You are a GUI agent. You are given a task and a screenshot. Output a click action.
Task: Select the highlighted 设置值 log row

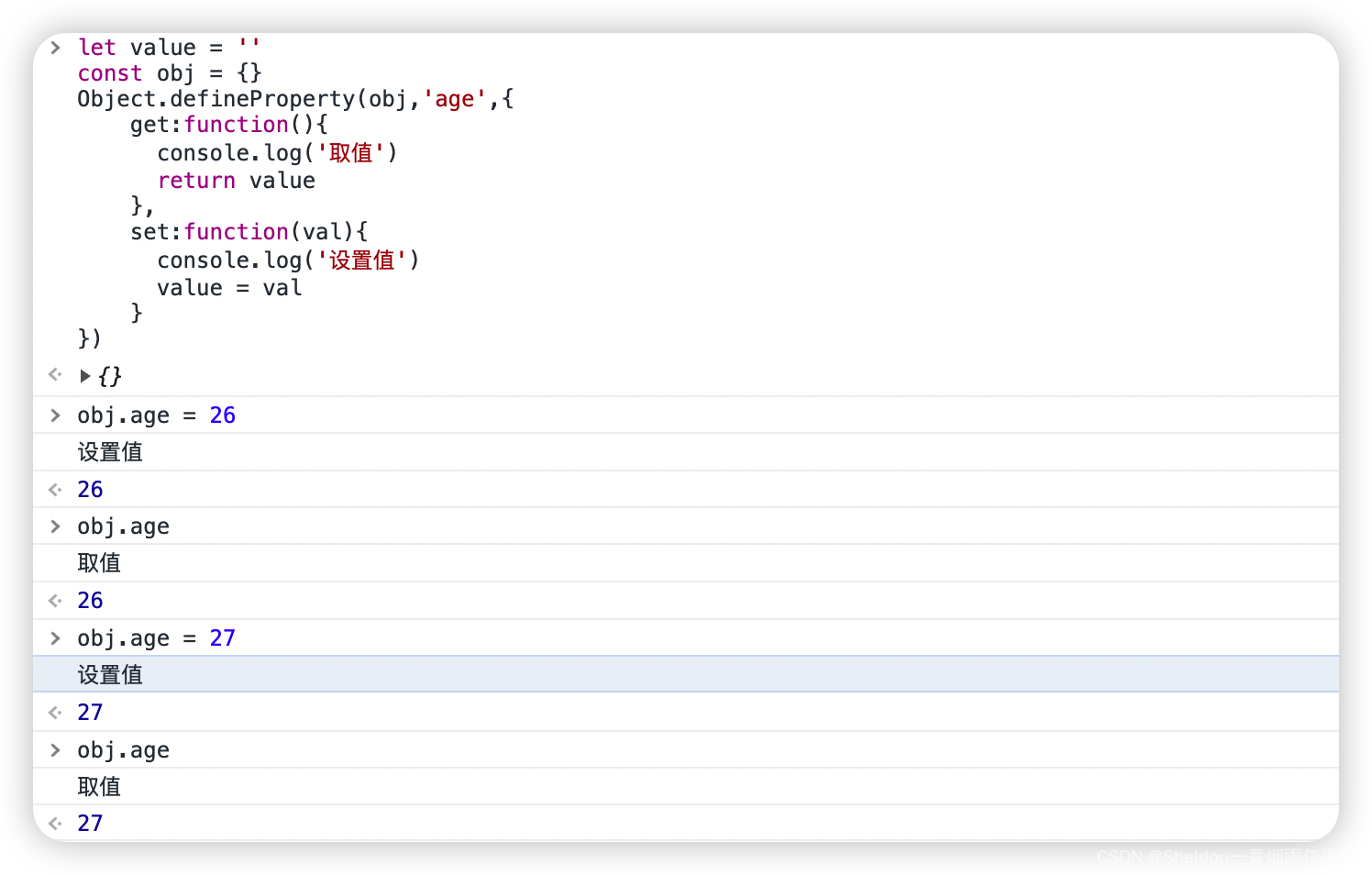[x=686, y=674]
